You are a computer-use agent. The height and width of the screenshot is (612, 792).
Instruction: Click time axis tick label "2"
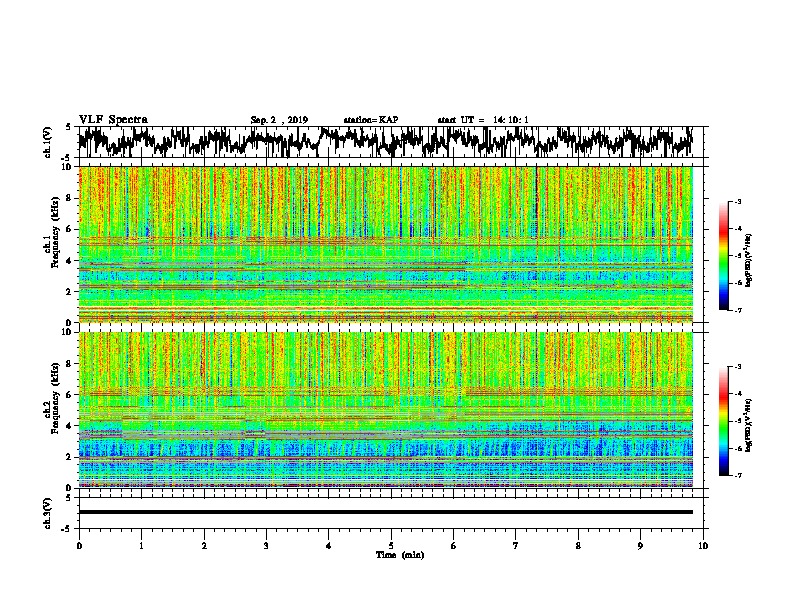[x=204, y=546]
